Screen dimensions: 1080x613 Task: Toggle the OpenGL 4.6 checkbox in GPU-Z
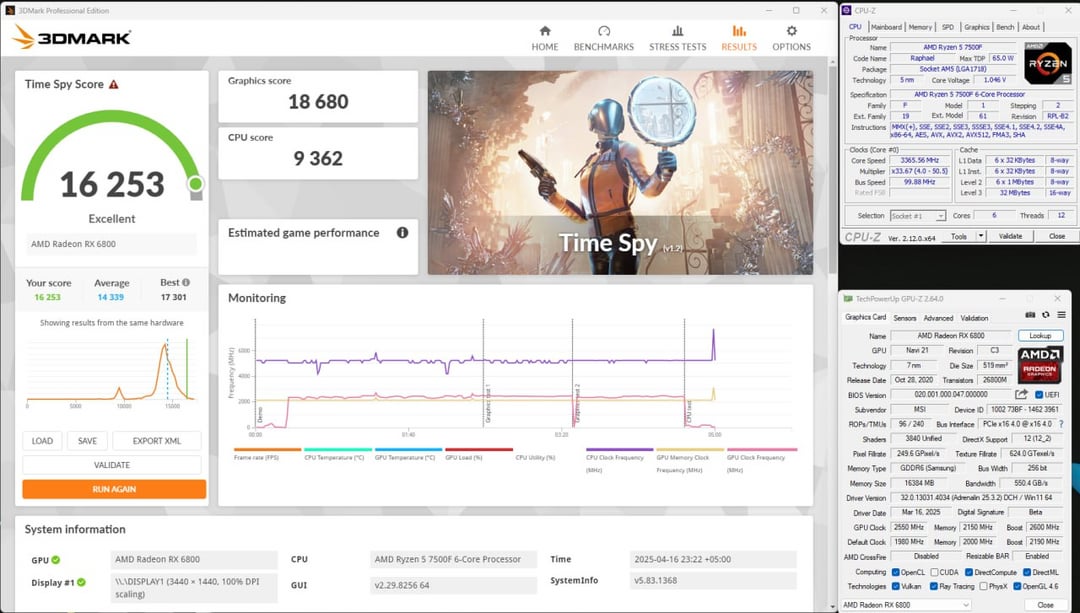pyautogui.click(x=1016, y=587)
